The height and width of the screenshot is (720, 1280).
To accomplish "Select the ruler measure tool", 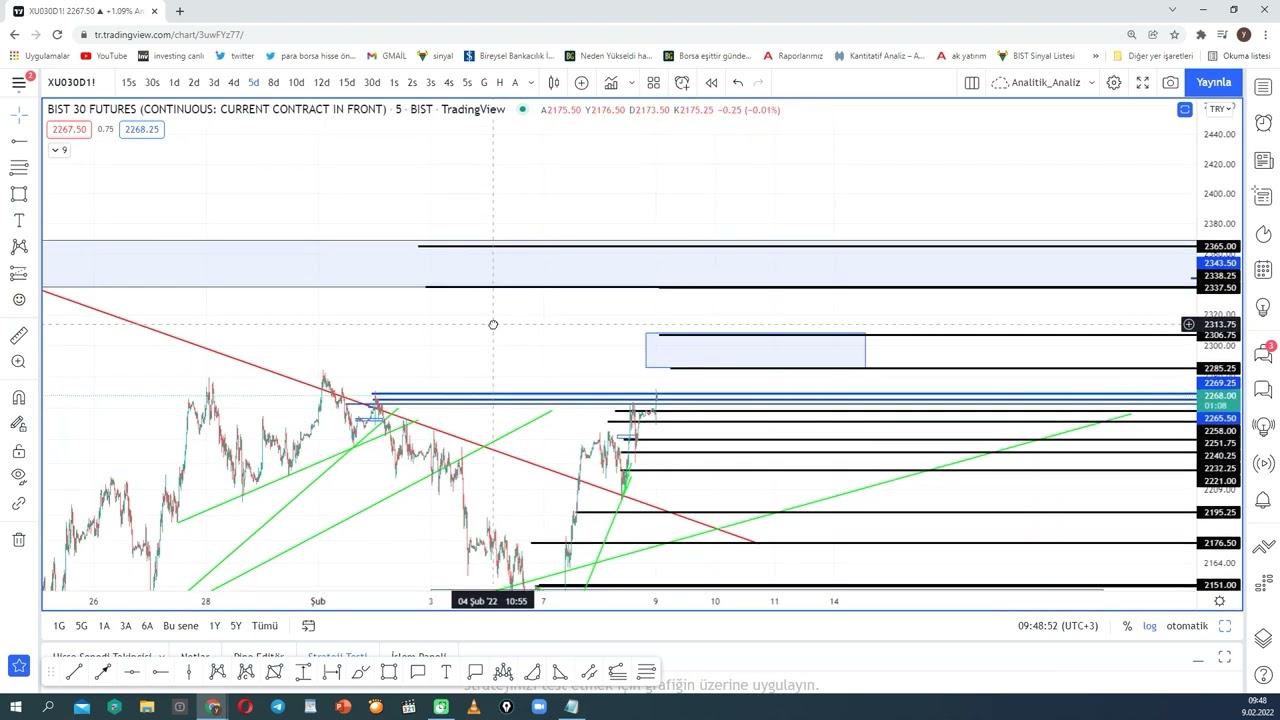I will click(19, 335).
